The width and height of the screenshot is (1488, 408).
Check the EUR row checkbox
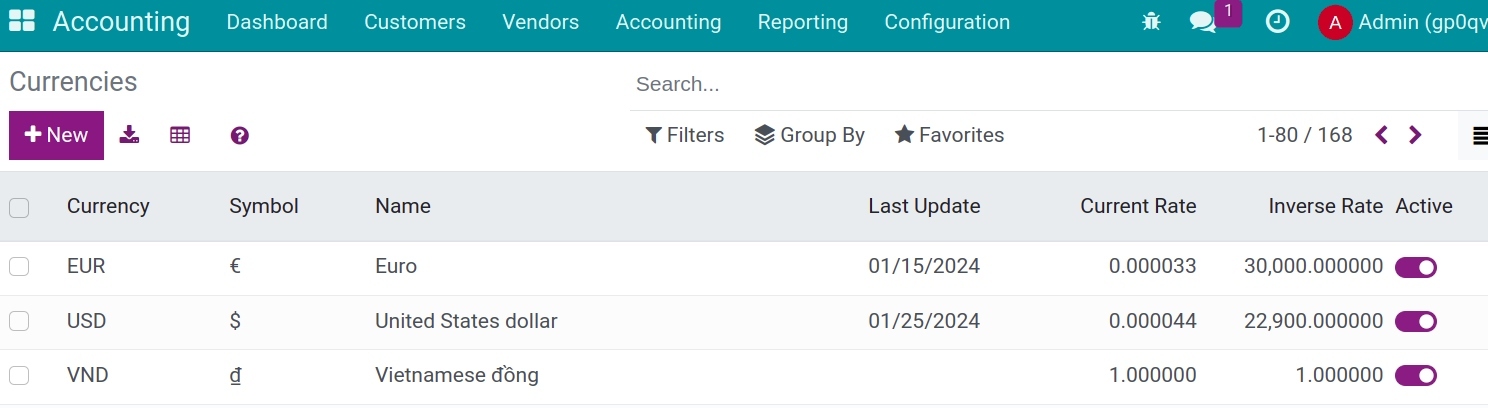[19, 267]
